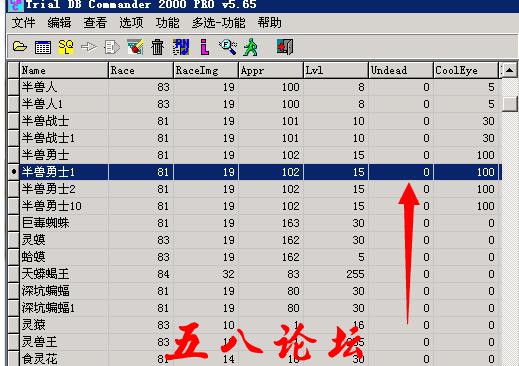Click the table grid view icon

point(43,47)
